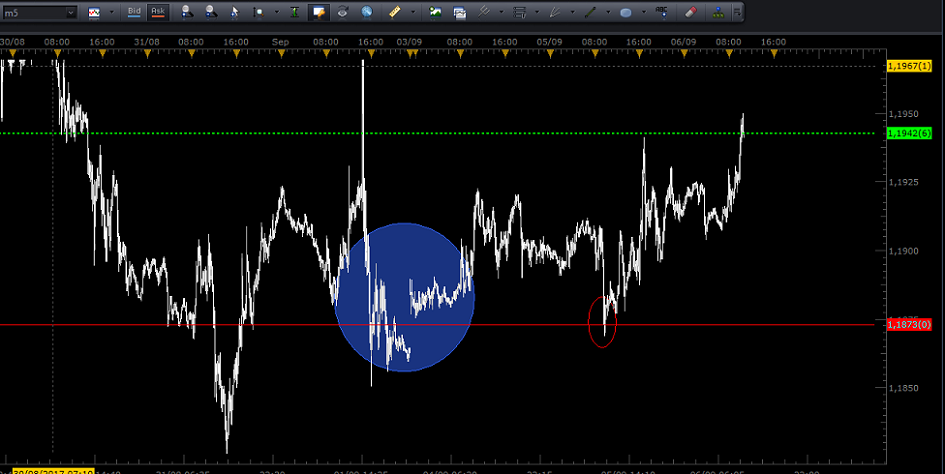Click the zoom out magnifier icon

tap(210, 13)
